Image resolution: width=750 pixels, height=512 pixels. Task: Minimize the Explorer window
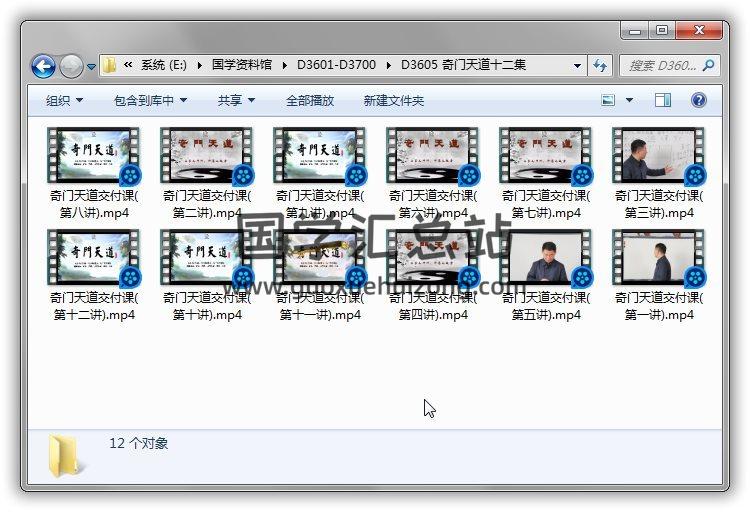pyautogui.click(x=635, y=31)
